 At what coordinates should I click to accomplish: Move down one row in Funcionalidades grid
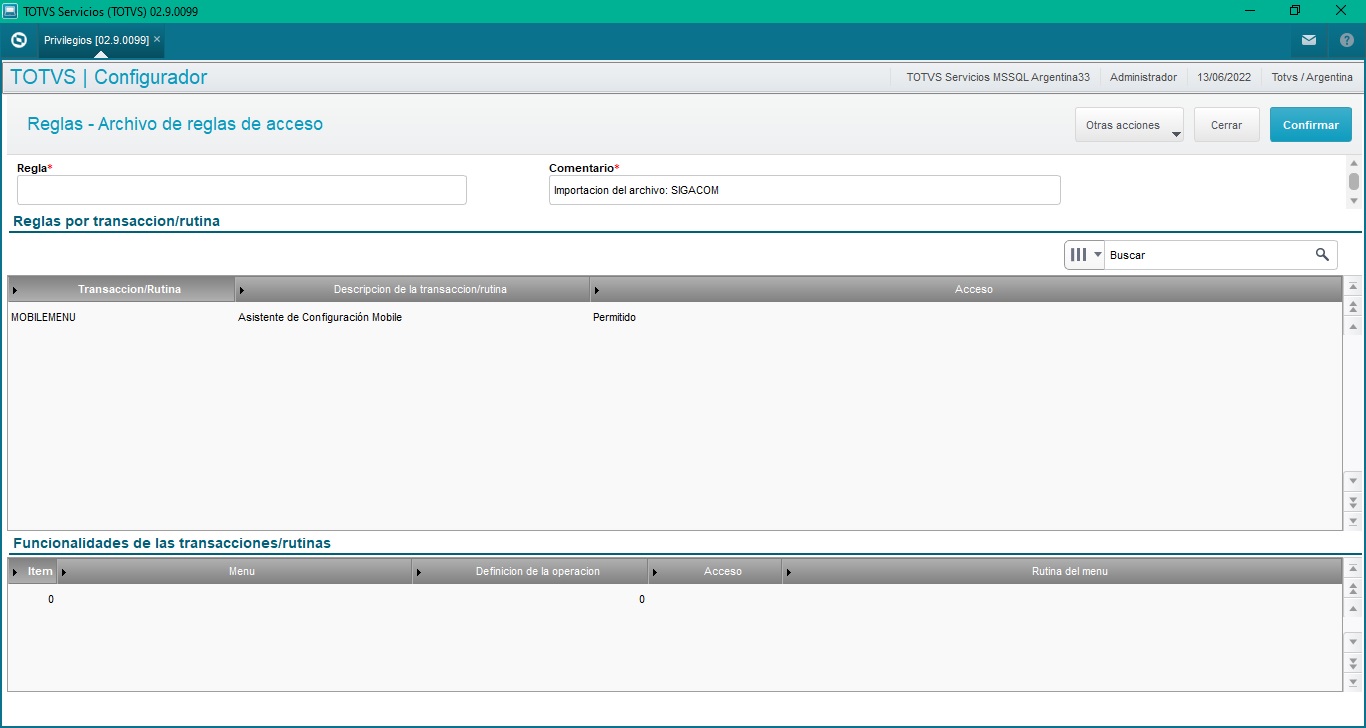[1354, 642]
